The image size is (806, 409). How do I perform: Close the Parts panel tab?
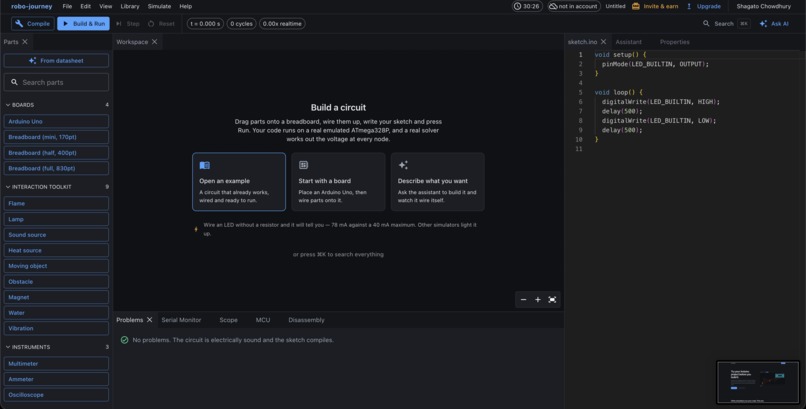click(x=25, y=42)
